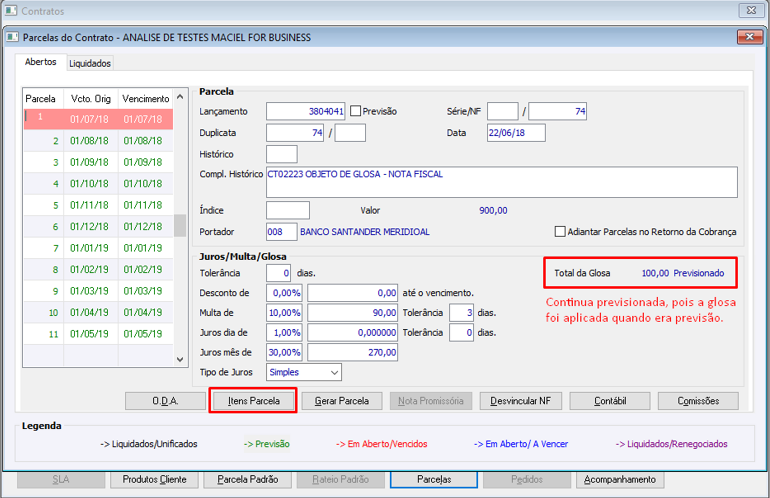Enable Adiantar Parcelas no Retorno da Cobrança
This screenshot has height=498, width=770.
click(560, 231)
